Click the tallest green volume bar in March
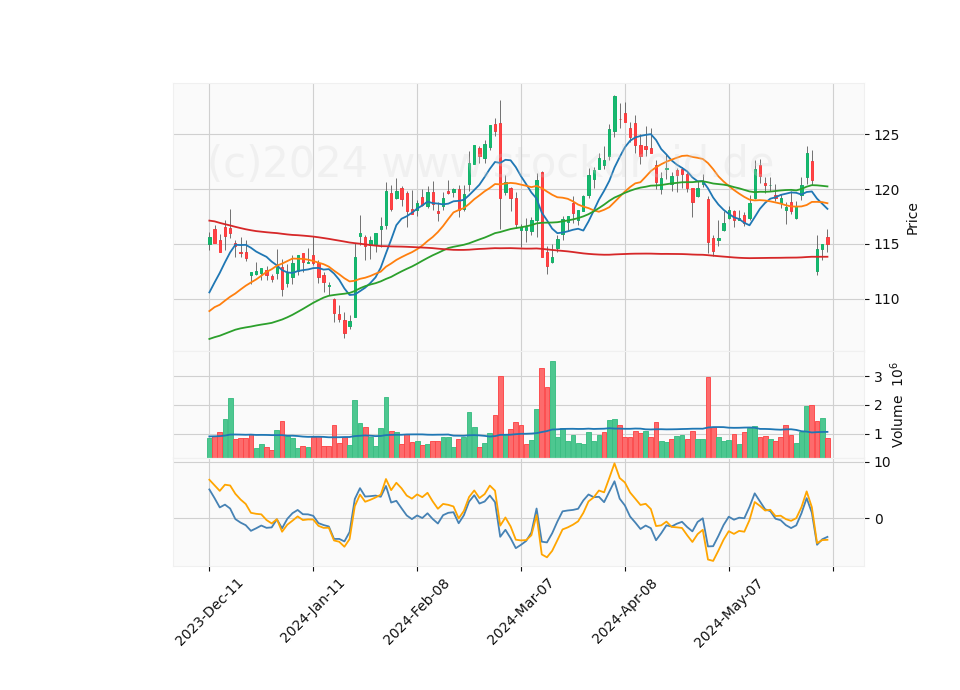The width and height of the screenshot is (960, 690). [553, 410]
